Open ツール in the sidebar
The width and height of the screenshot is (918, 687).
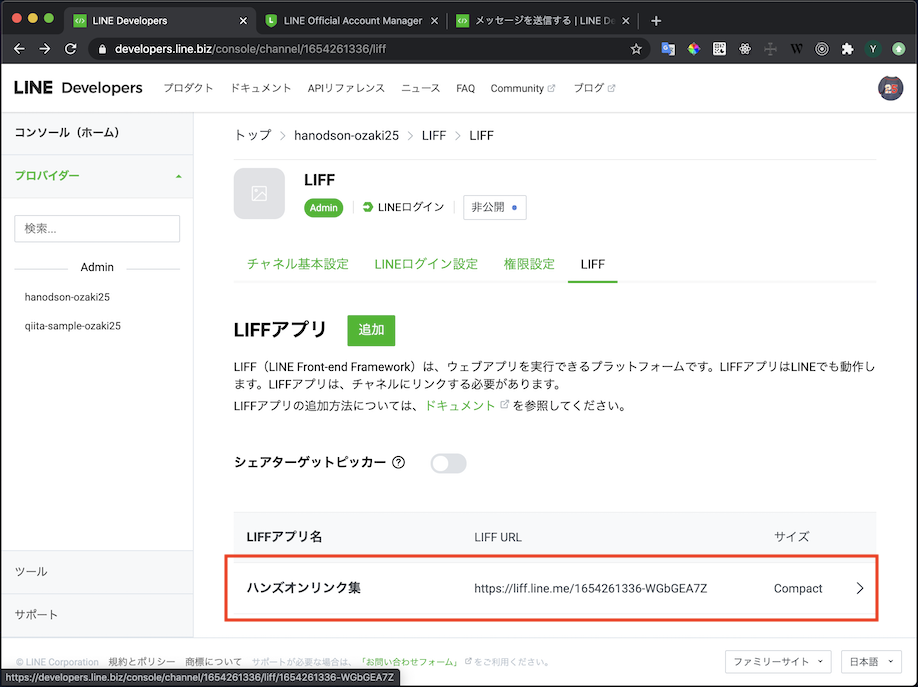pyautogui.click(x=31, y=572)
